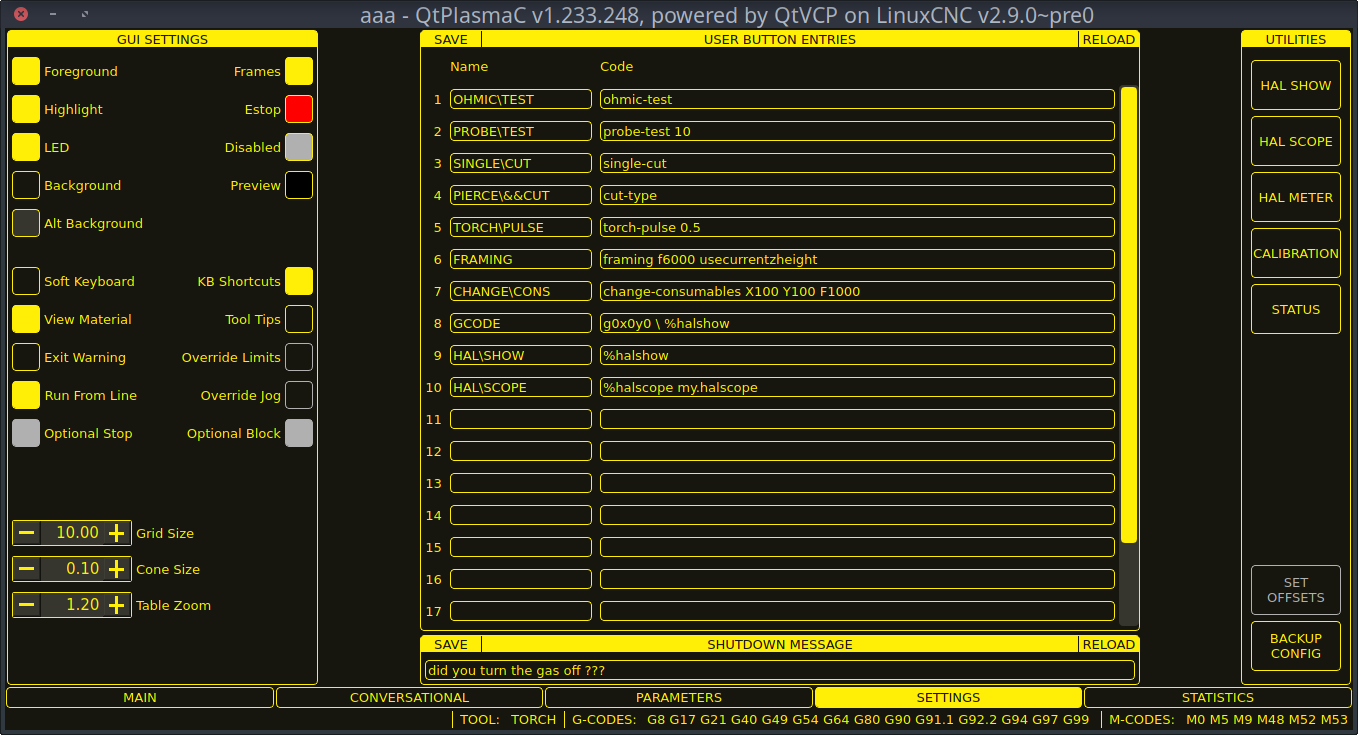Launch the HAL SHOW utility
This screenshot has width=1358, height=735.
pyautogui.click(x=1295, y=85)
